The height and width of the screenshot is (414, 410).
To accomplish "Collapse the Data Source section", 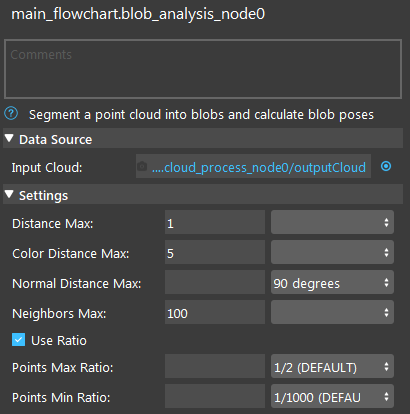I will 9,139.
